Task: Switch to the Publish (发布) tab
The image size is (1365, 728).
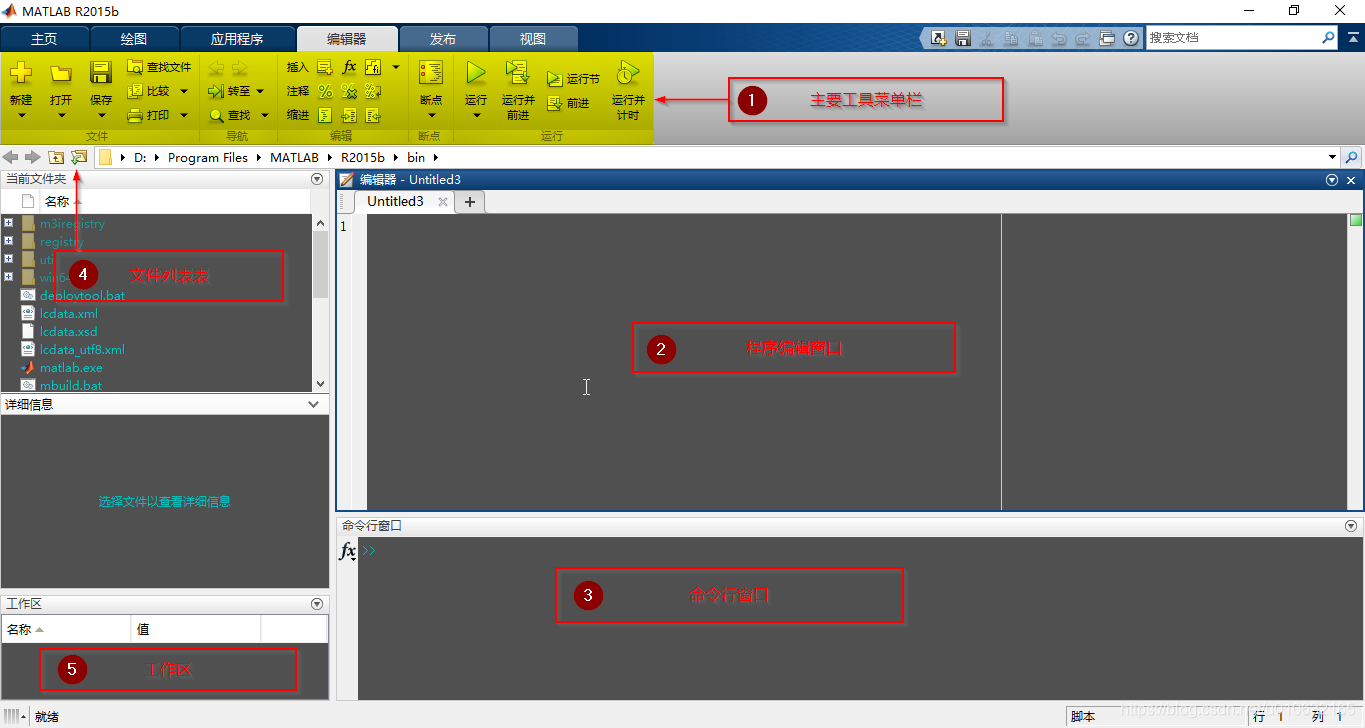Action: pos(443,39)
